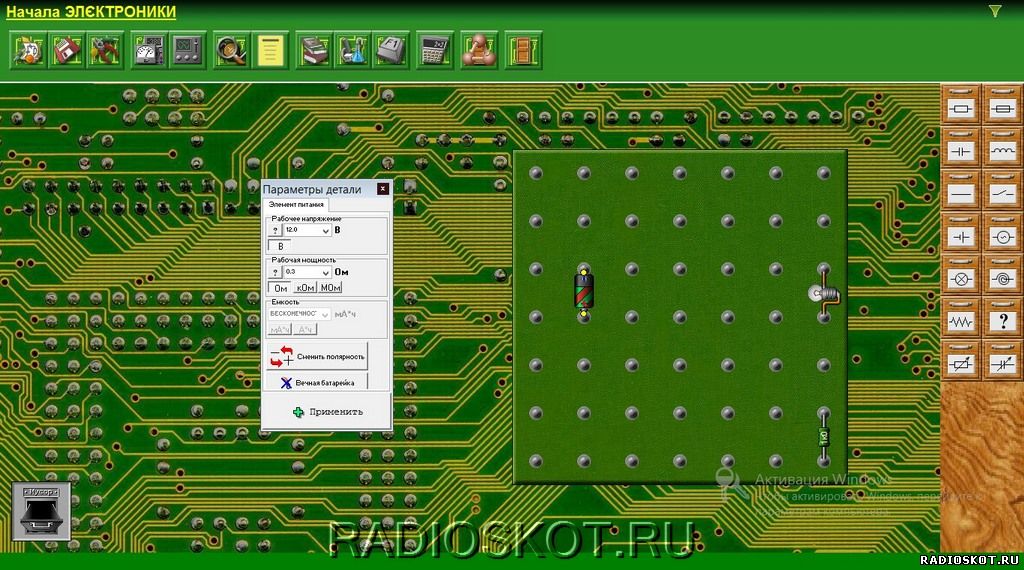This screenshot has width=1024, height=570.
Task: Open the floppy disk save icon
Action: (x=66, y=50)
